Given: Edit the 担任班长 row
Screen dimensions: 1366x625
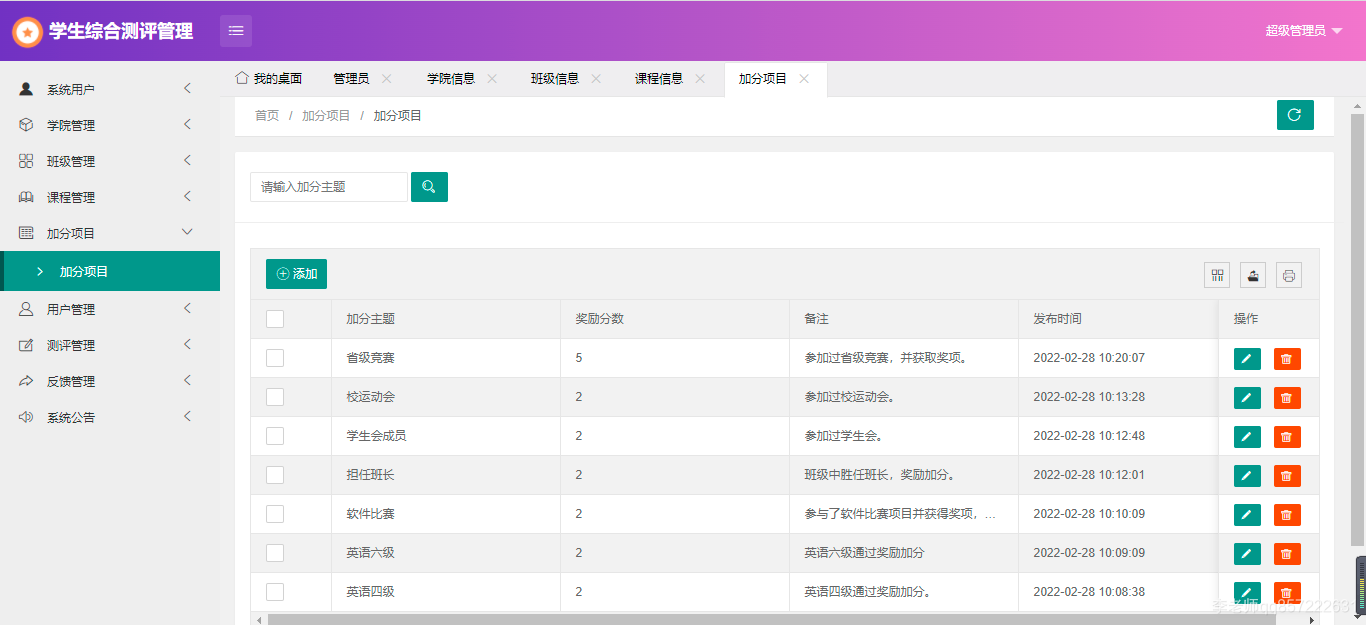Looking at the screenshot, I should [1247, 476].
